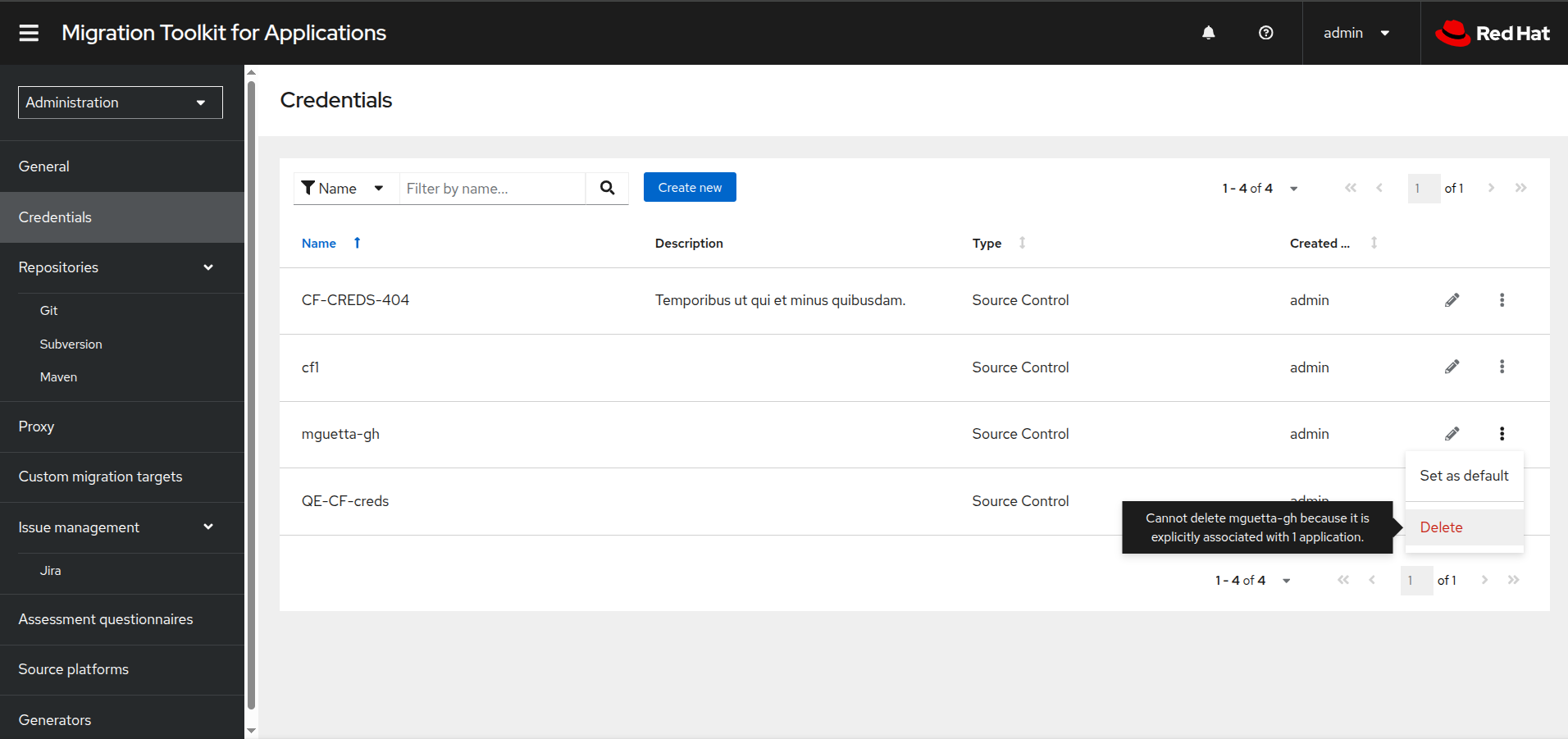
Task: Edit the mguetta-gh credential with pencil icon
Action: [1452, 434]
